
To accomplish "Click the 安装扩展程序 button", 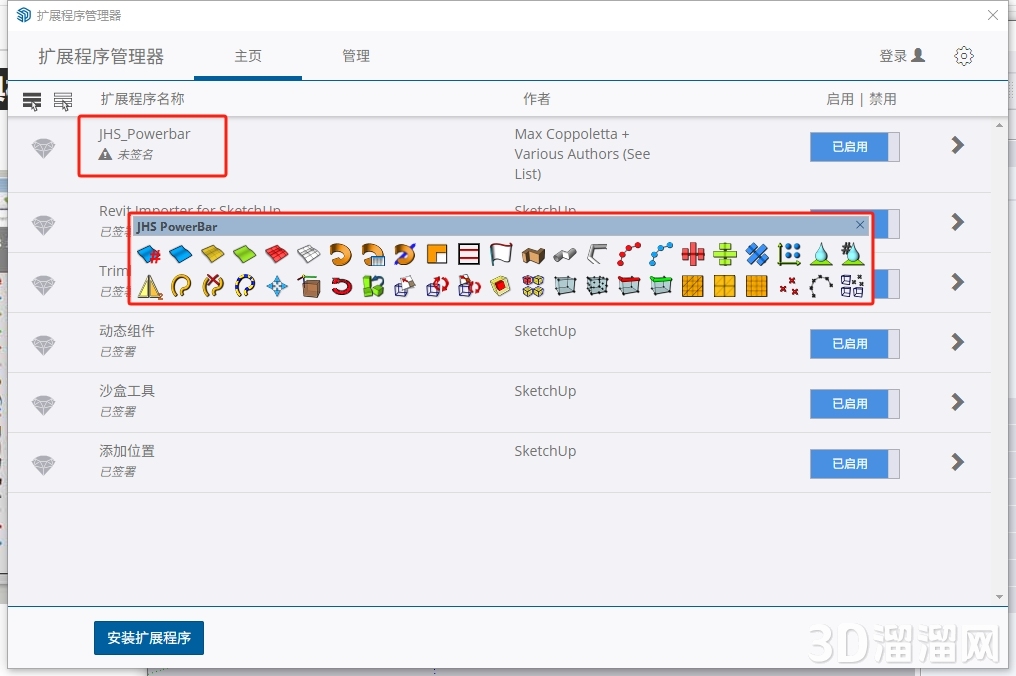I will click(149, 638).
